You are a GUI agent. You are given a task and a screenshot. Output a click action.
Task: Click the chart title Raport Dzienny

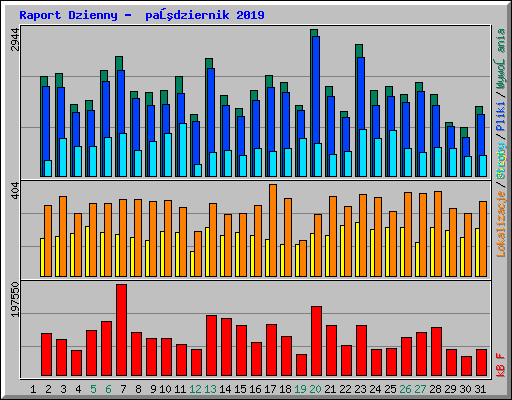[68, 15]
